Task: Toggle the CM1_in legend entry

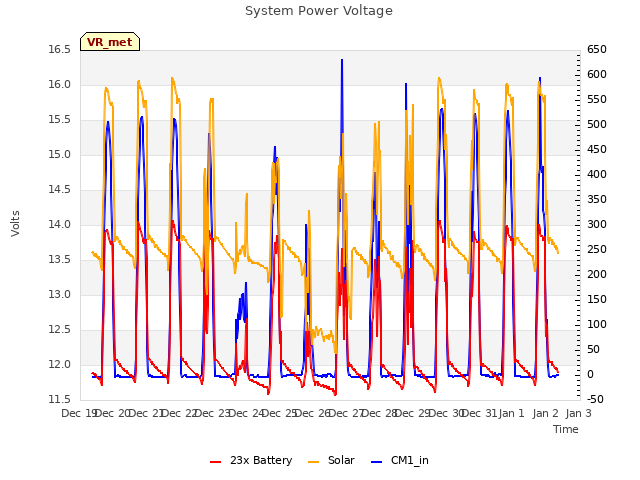Action: coord(400,460)
